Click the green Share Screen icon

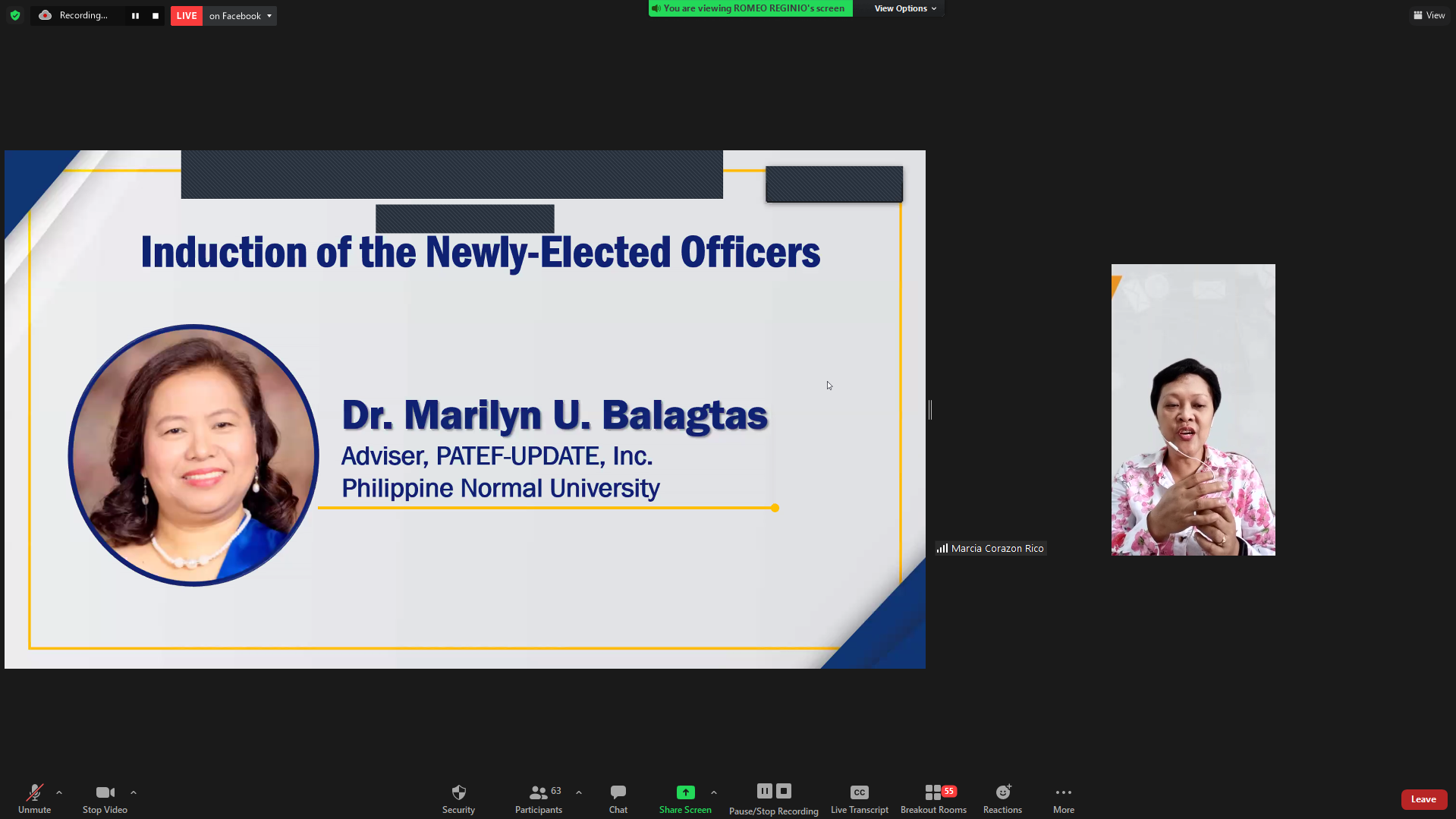click(685, 792)
